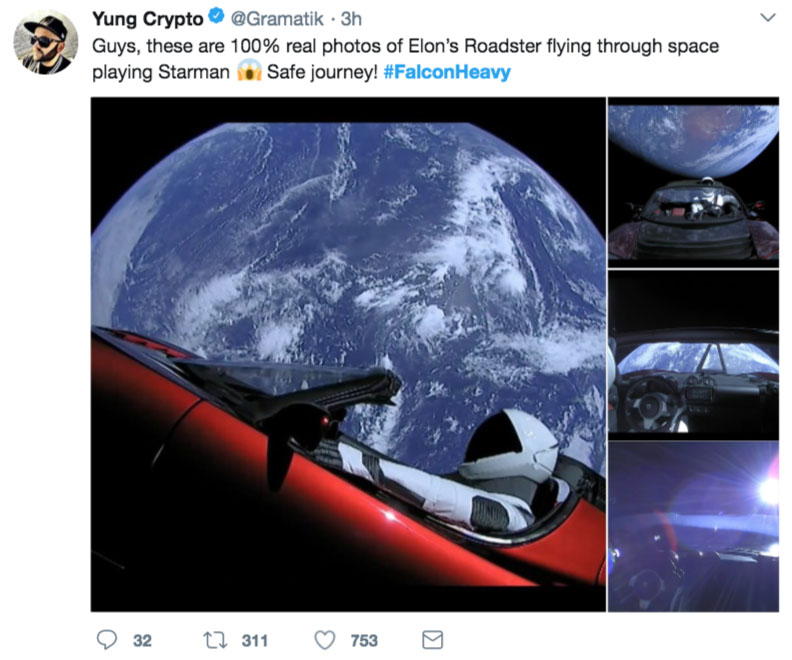792x660 pixels.
Task: Click the 32 replies count
Action: [142, 640]
